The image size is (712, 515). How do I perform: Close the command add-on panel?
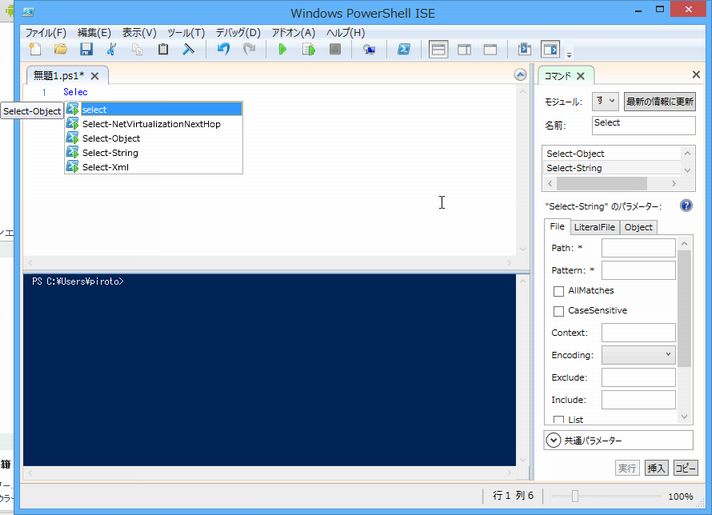click(x=696, y=74)
